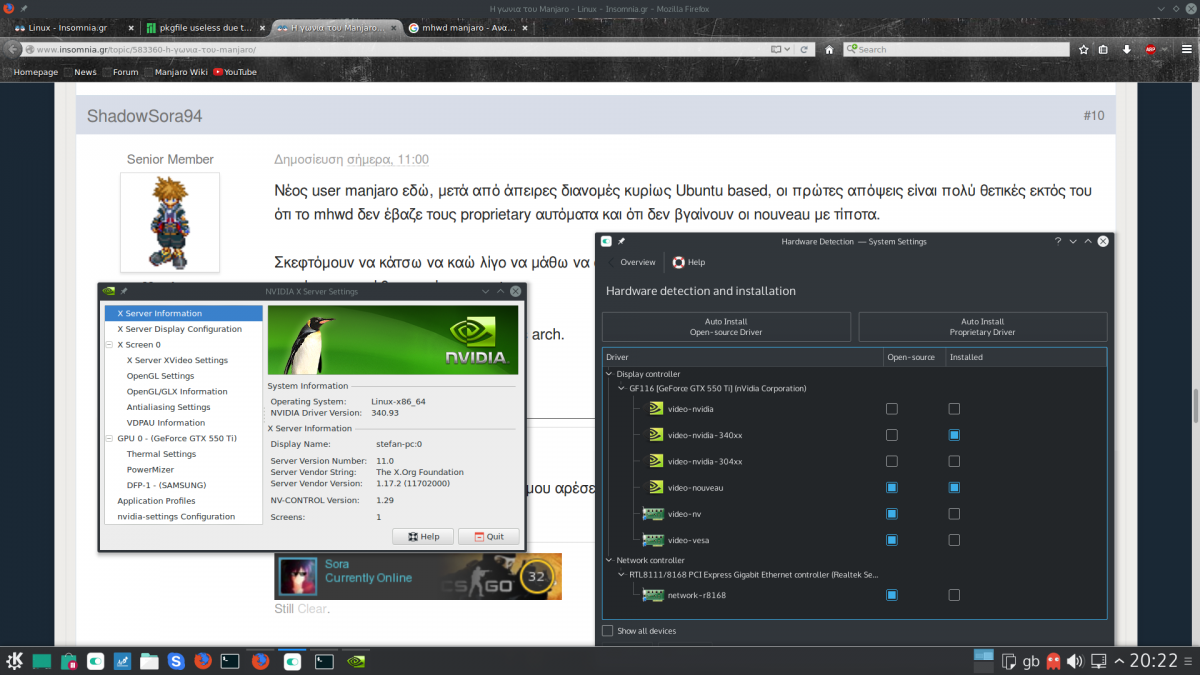1200x675 pixels.
Task: Open the YouTube bookmark
Action: pyautogui.click(x=235, y=72)
